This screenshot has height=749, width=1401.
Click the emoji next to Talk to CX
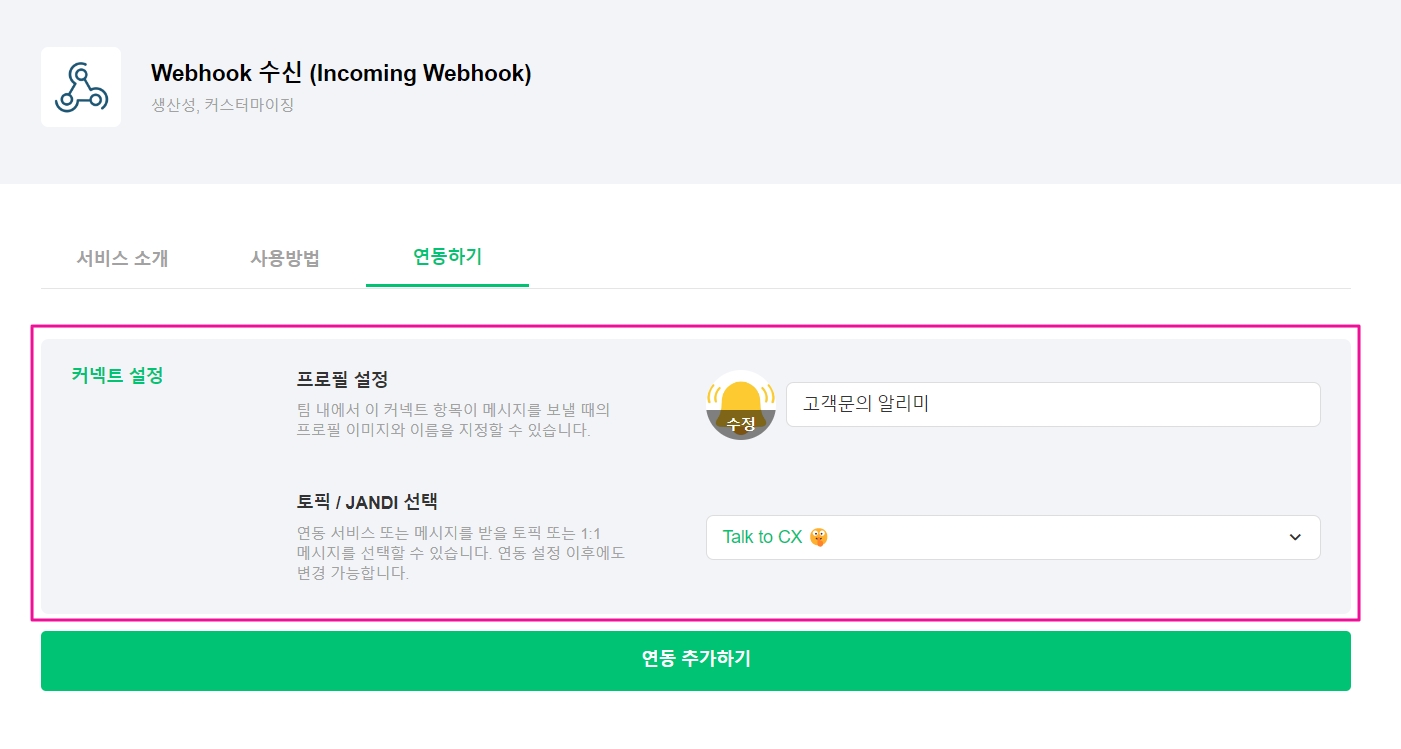(x=819, y=537)
